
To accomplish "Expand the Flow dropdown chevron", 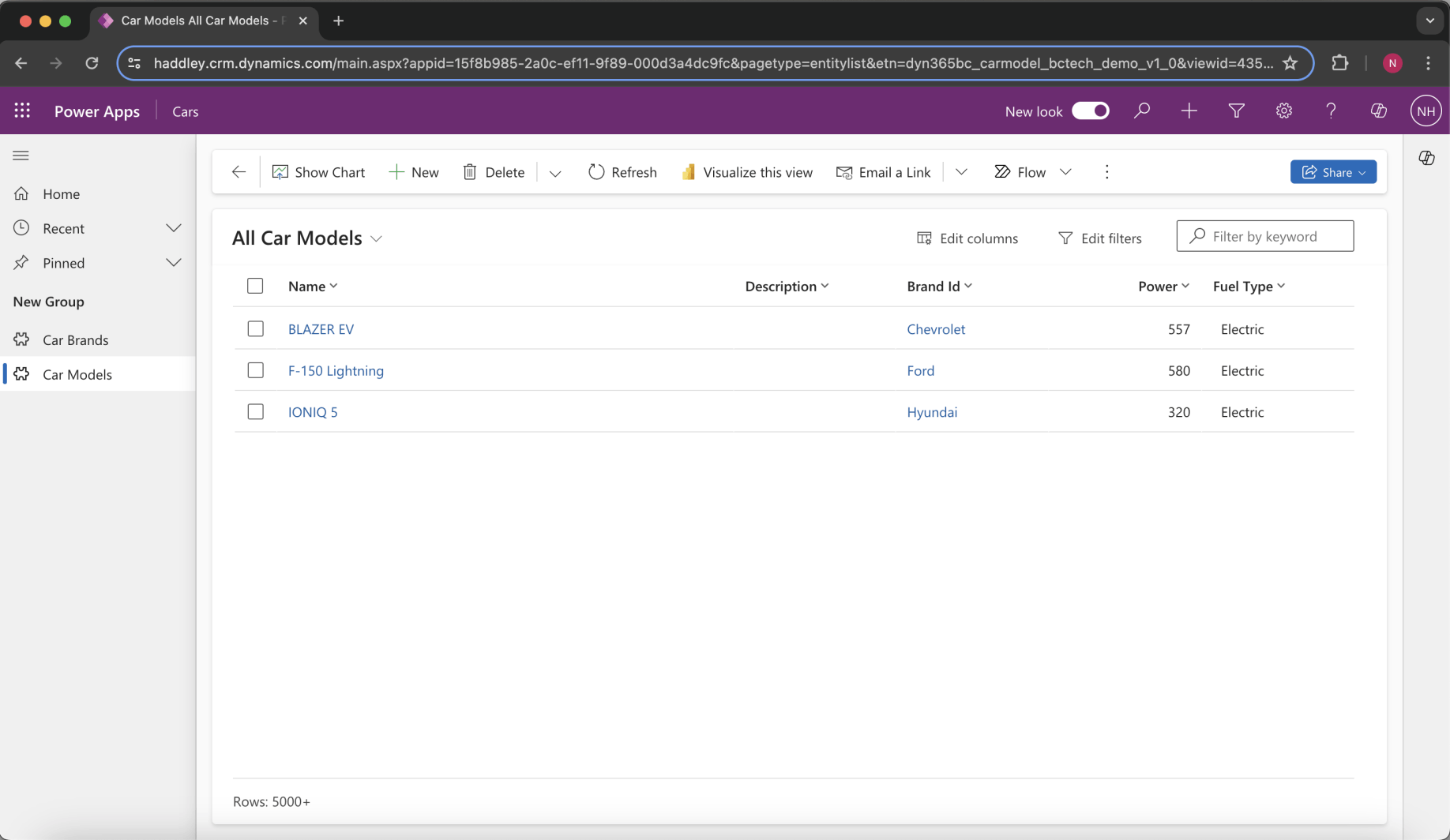I will (1065, 172).
